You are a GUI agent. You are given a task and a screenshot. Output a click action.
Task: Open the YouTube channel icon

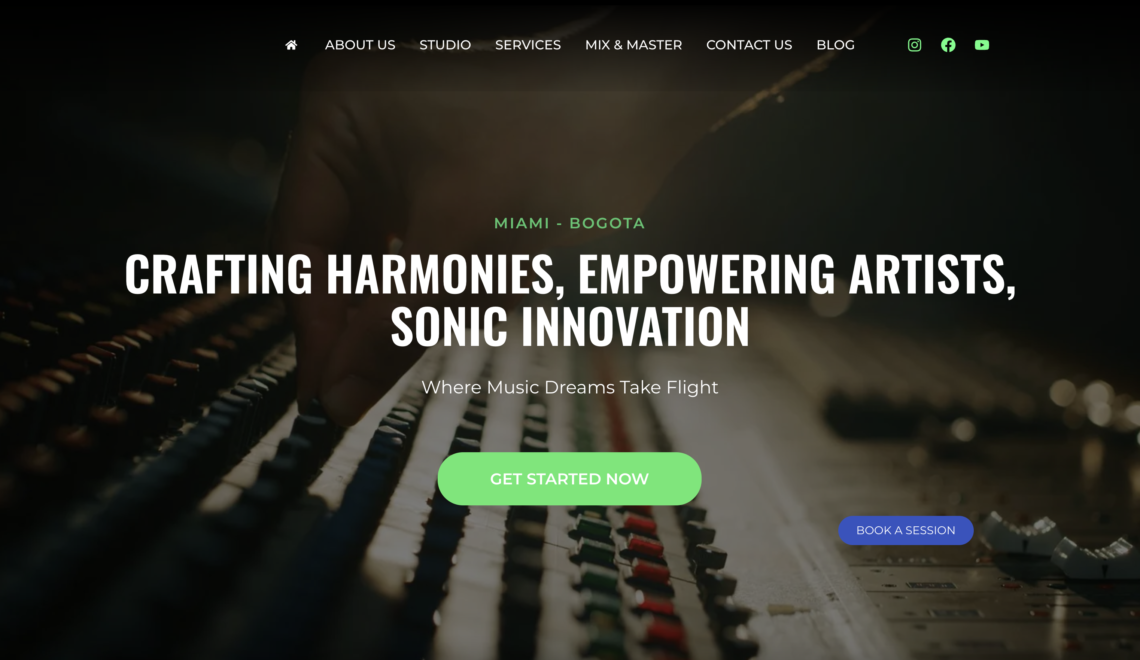[x=982, y=45]
